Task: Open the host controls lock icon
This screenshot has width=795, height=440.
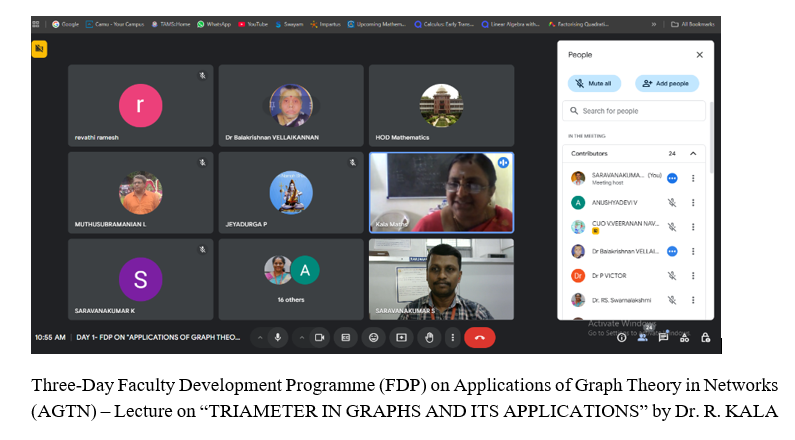Action: click(x=706, y=338)
